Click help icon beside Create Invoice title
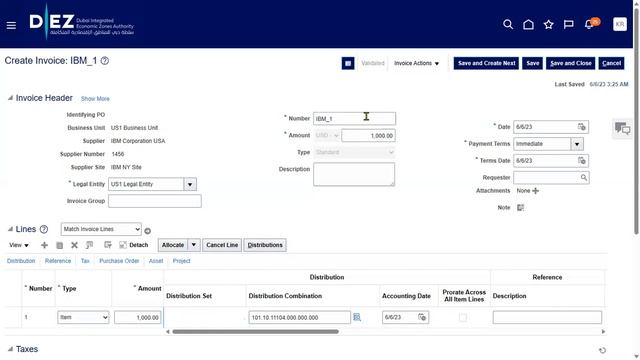640x360 pixels. pyautogui.click(x=104, y=61)
